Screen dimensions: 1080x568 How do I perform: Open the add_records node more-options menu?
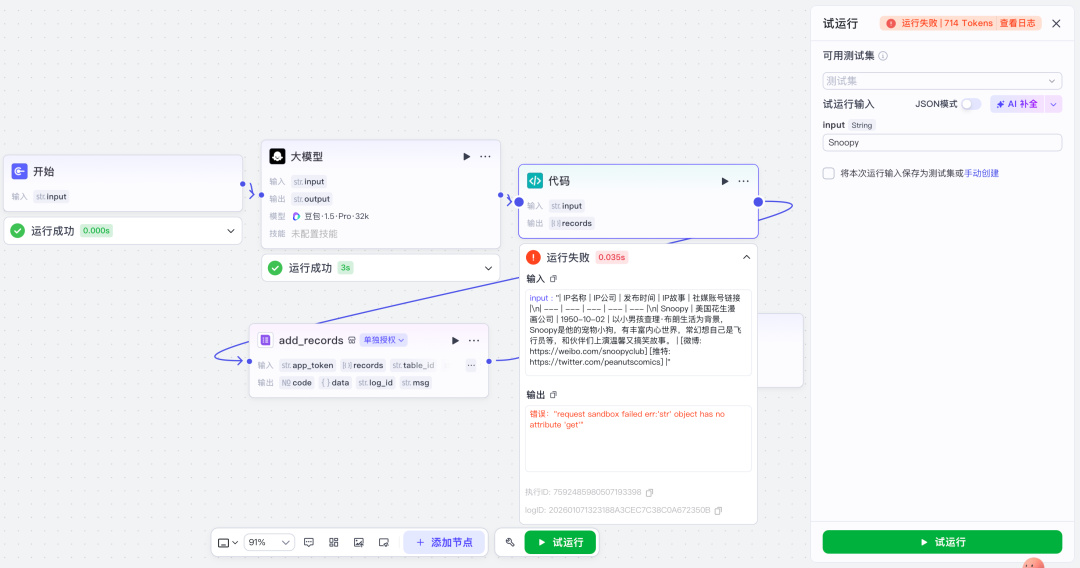(x=474, y=340)
